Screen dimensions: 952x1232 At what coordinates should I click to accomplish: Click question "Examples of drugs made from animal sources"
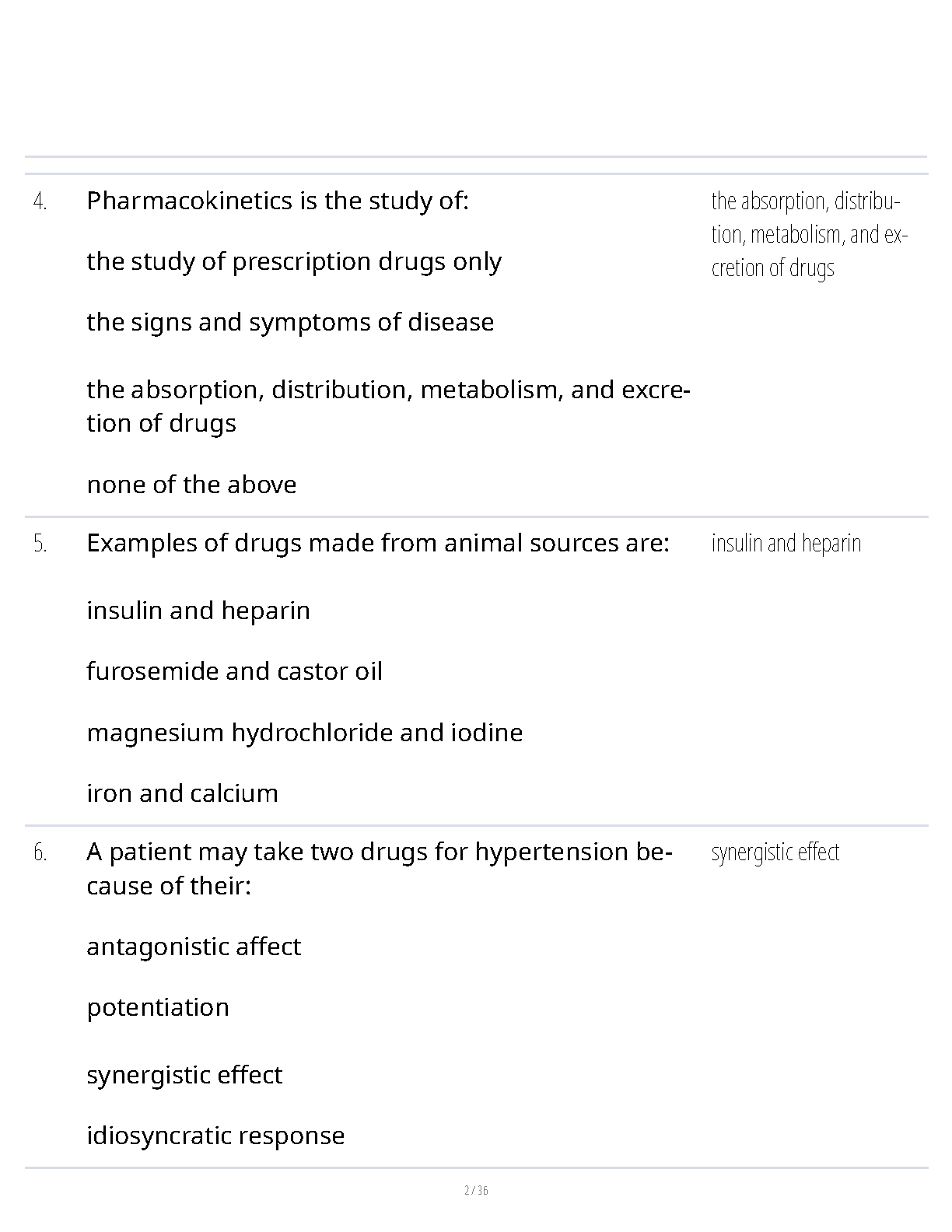pyautogui.click(x=377, y=544)
